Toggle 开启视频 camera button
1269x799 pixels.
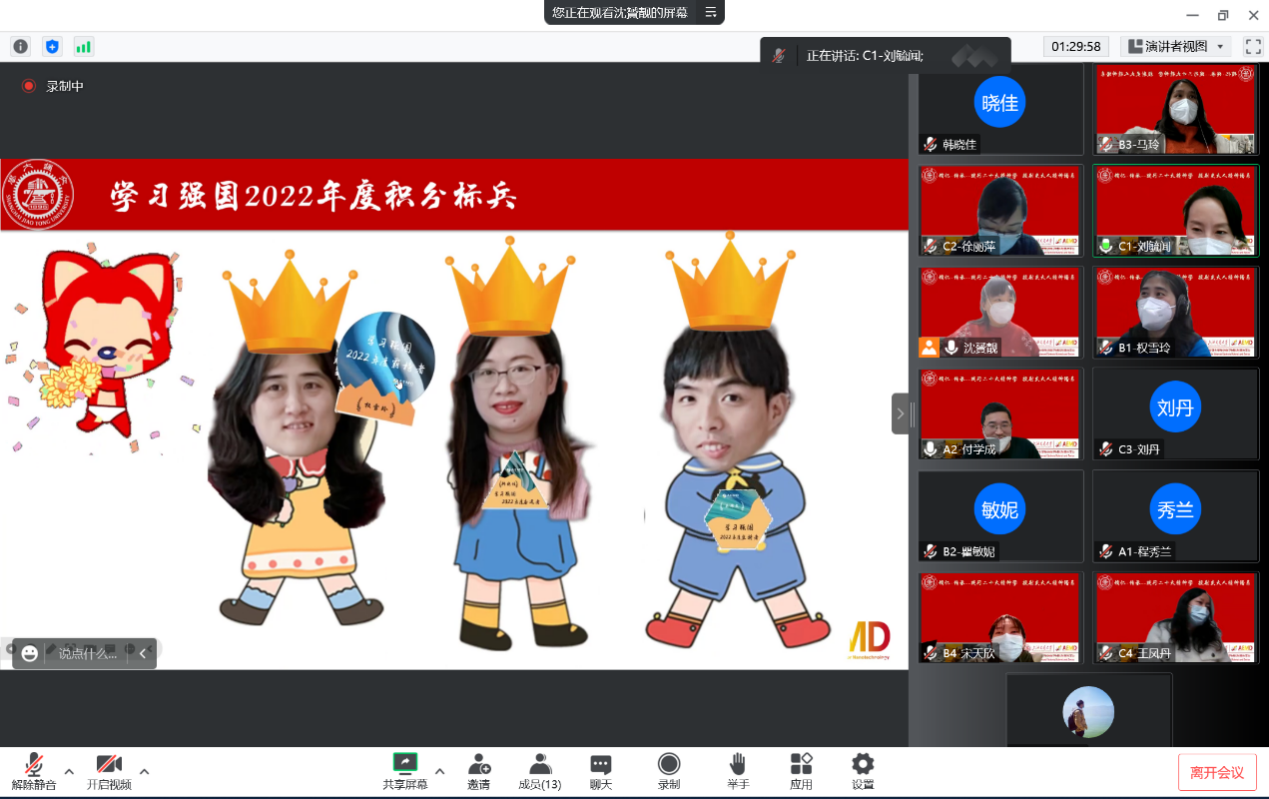(x=109, y=771)
